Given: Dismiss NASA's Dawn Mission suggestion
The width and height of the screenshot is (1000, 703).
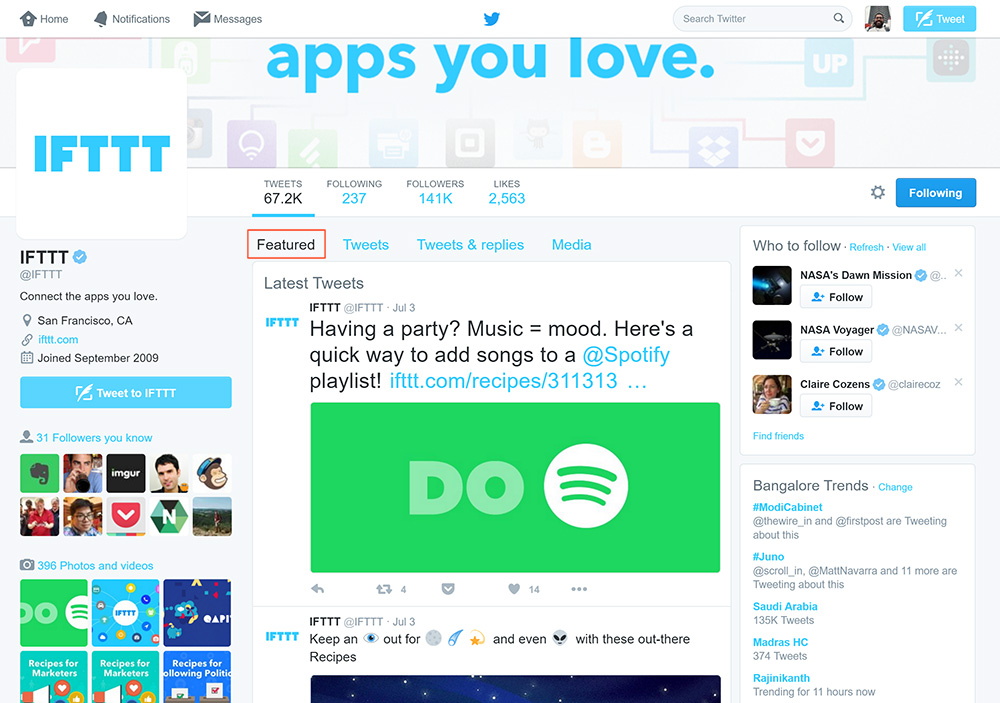Looking at the screenshot, I should point(958,273).
